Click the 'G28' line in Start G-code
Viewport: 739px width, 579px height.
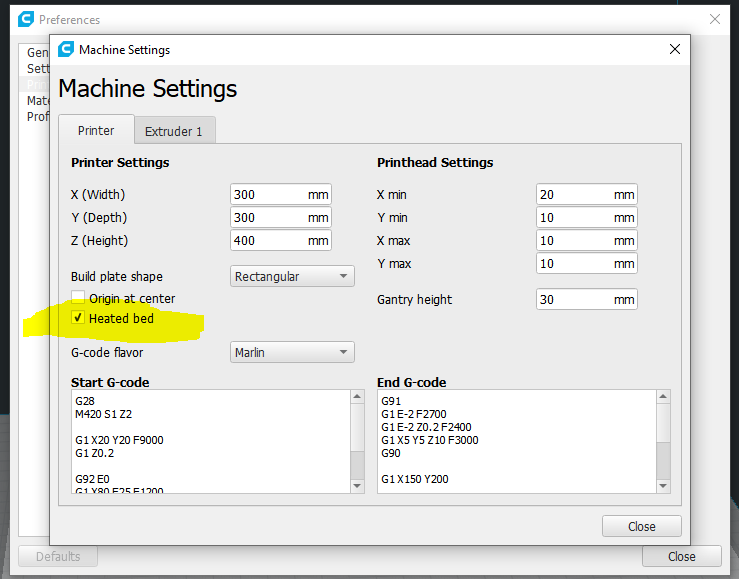[85, 401]
